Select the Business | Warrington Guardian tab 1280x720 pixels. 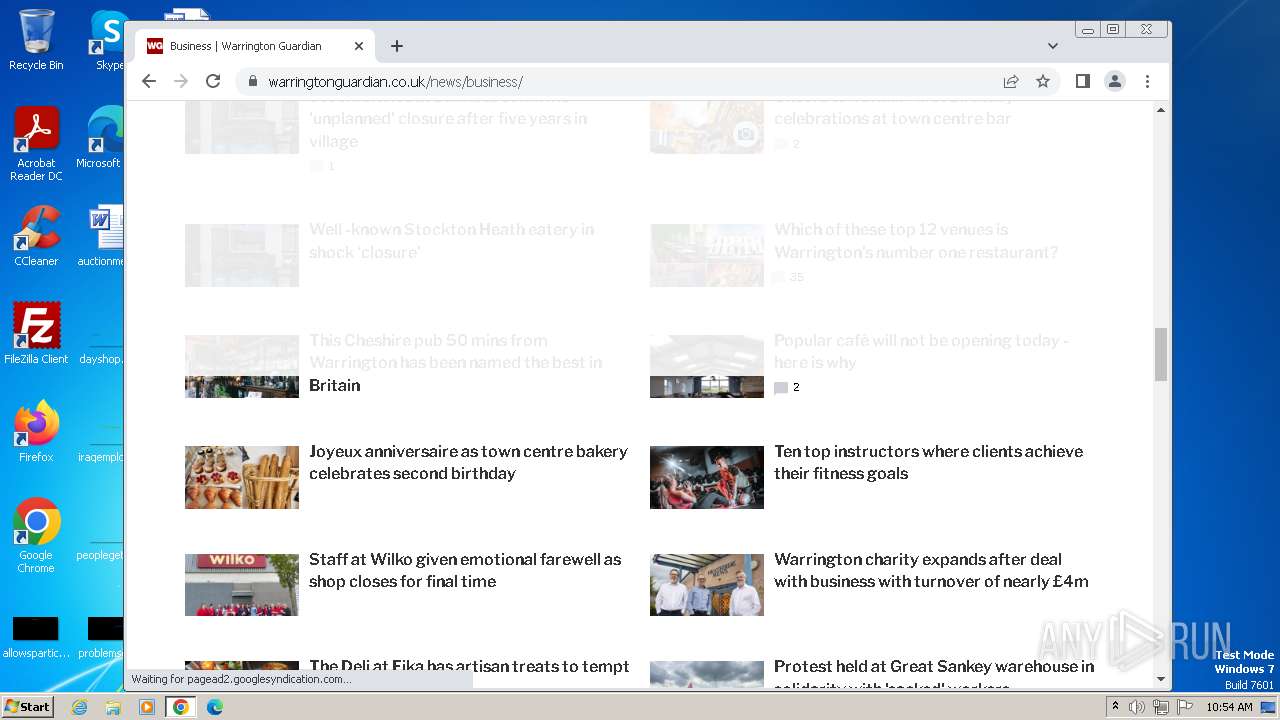(x=254, y=46)
